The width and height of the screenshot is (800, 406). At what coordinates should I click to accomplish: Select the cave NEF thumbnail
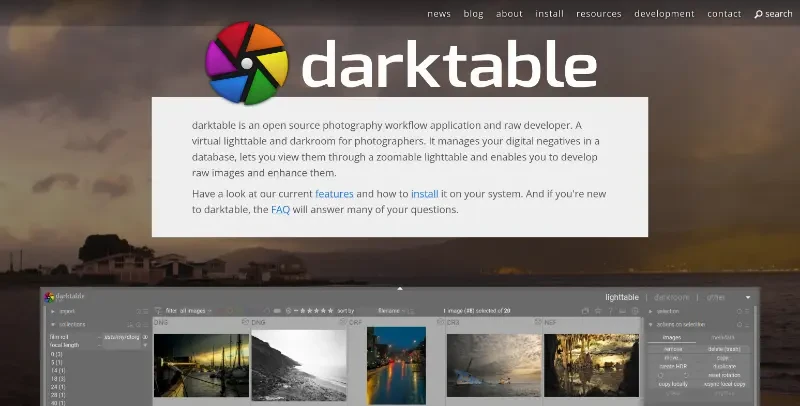click(x=591, y=365)
